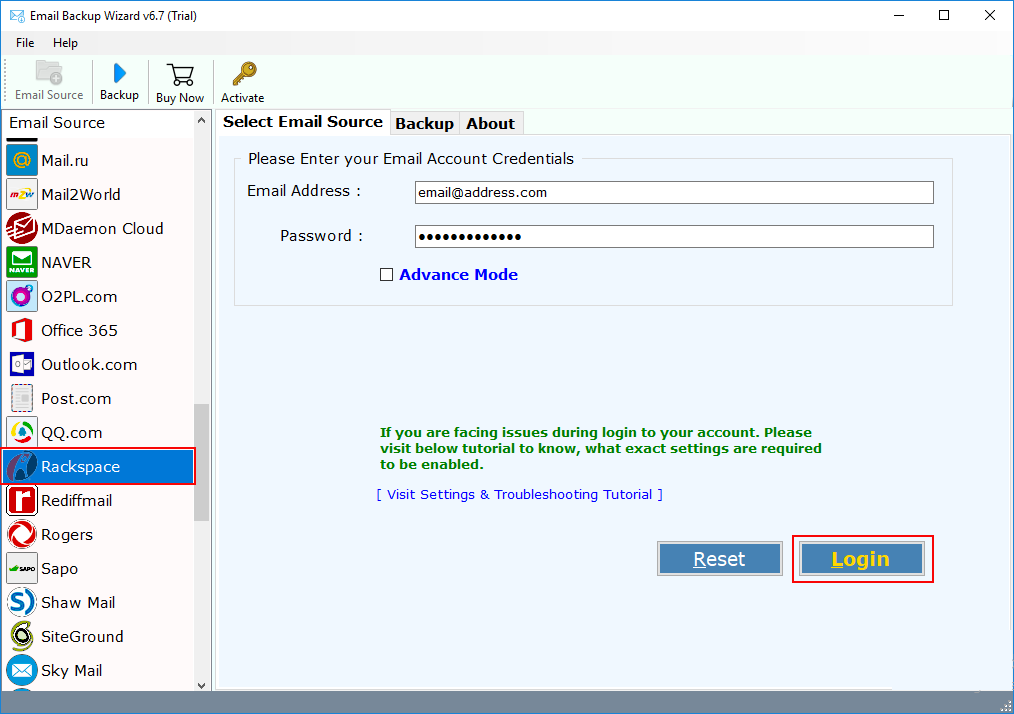Select the Post.com icon
1014x714 pixels.
coord(22,398)
